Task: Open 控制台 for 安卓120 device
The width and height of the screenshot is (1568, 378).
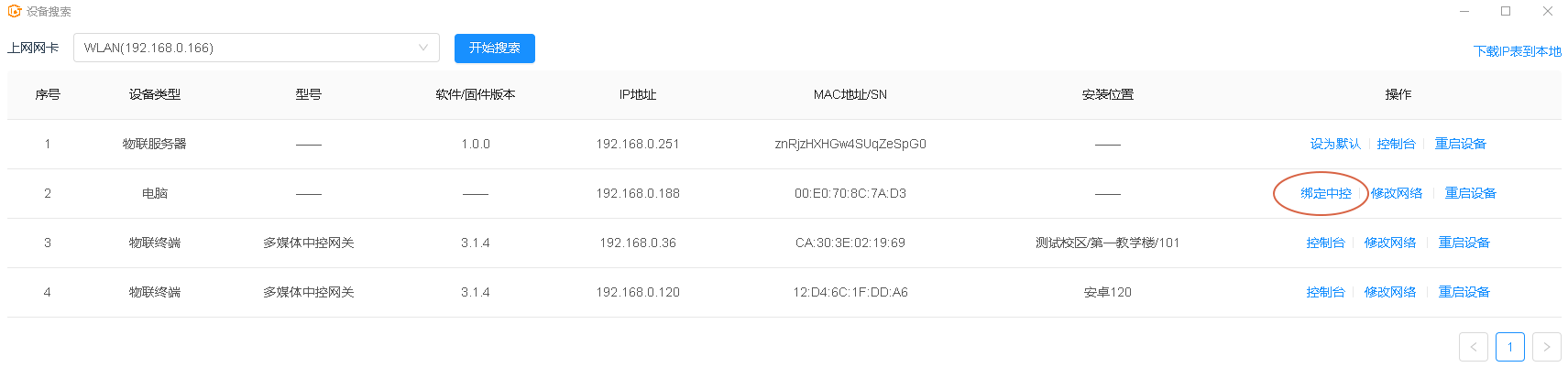Action: (1325, 292)
